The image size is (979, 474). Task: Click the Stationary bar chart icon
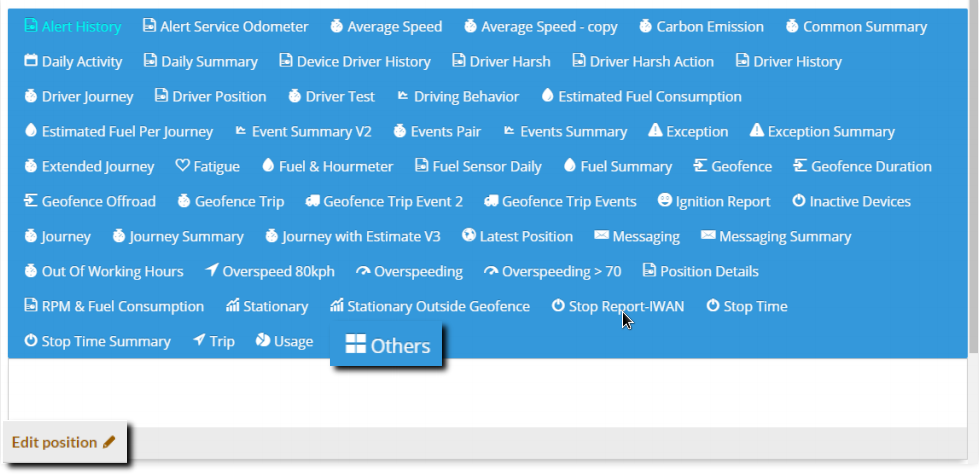(233, 307)
